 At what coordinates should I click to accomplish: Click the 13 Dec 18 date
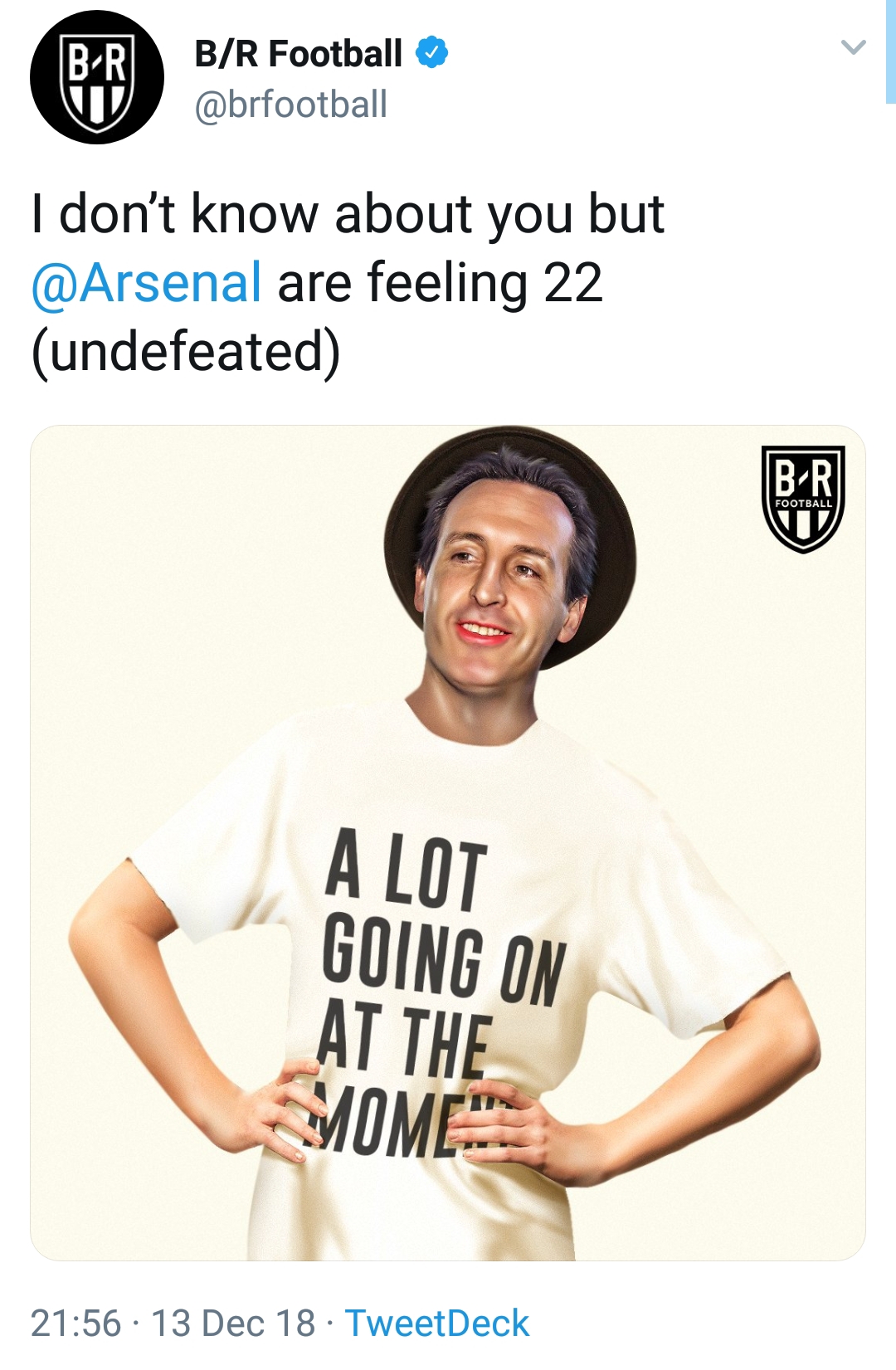232,1324
